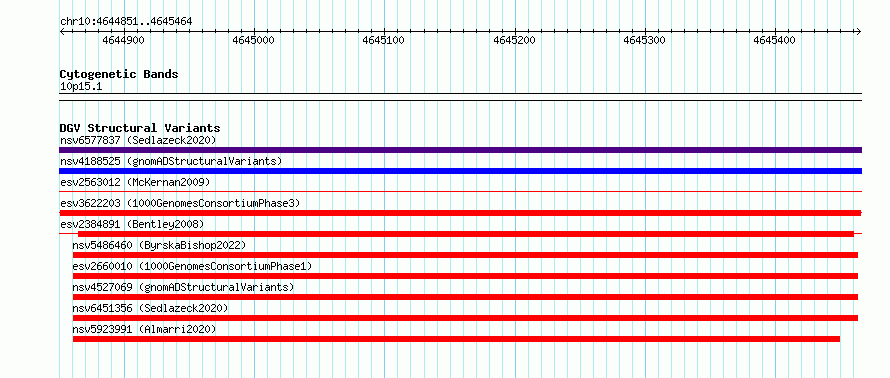This screenshot has height=378, width=890.
Task: Open nsv5486460 (ByrskaBishop2022) variant label
Action: tap(159, 245)
